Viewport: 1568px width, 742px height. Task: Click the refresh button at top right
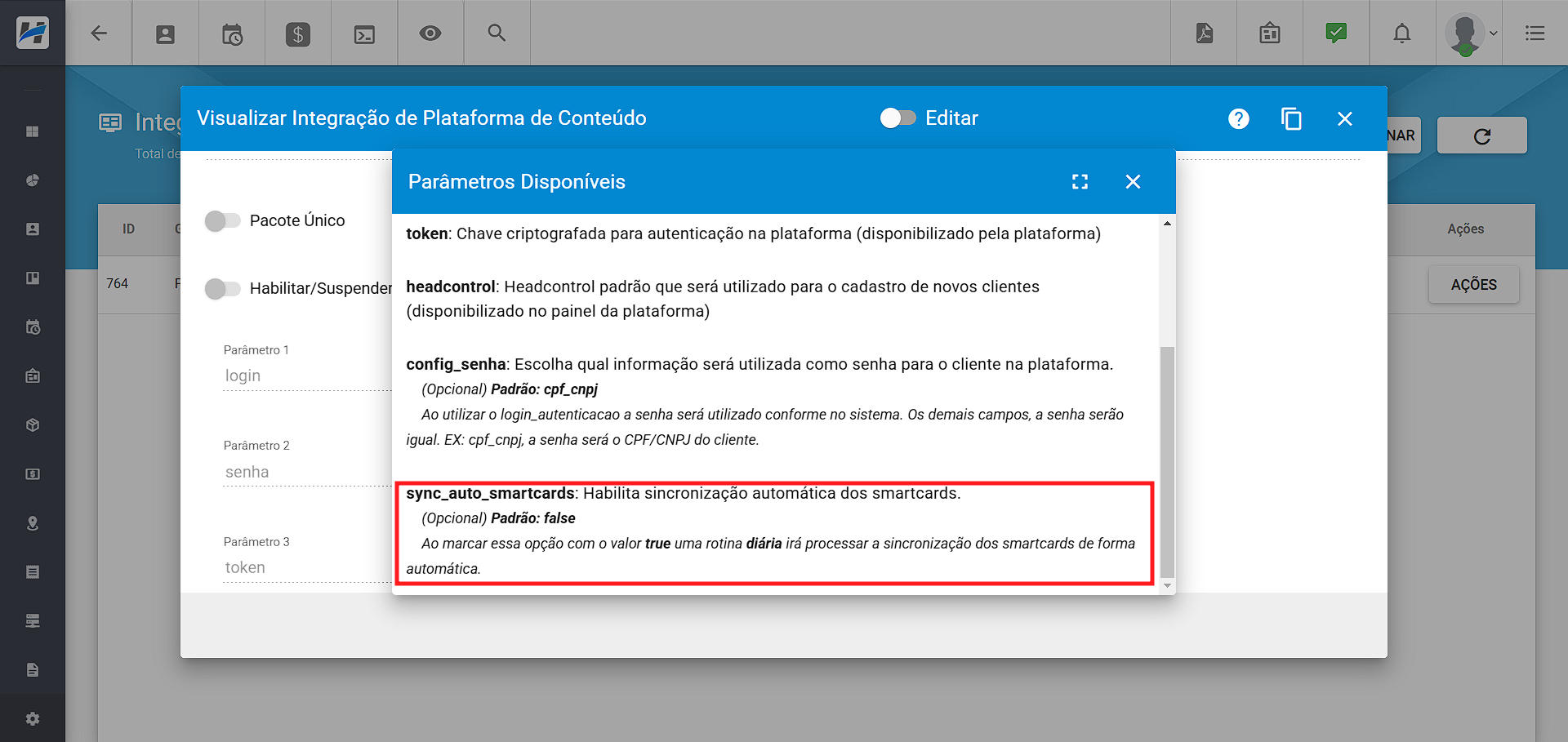[x=1481, y=136]
